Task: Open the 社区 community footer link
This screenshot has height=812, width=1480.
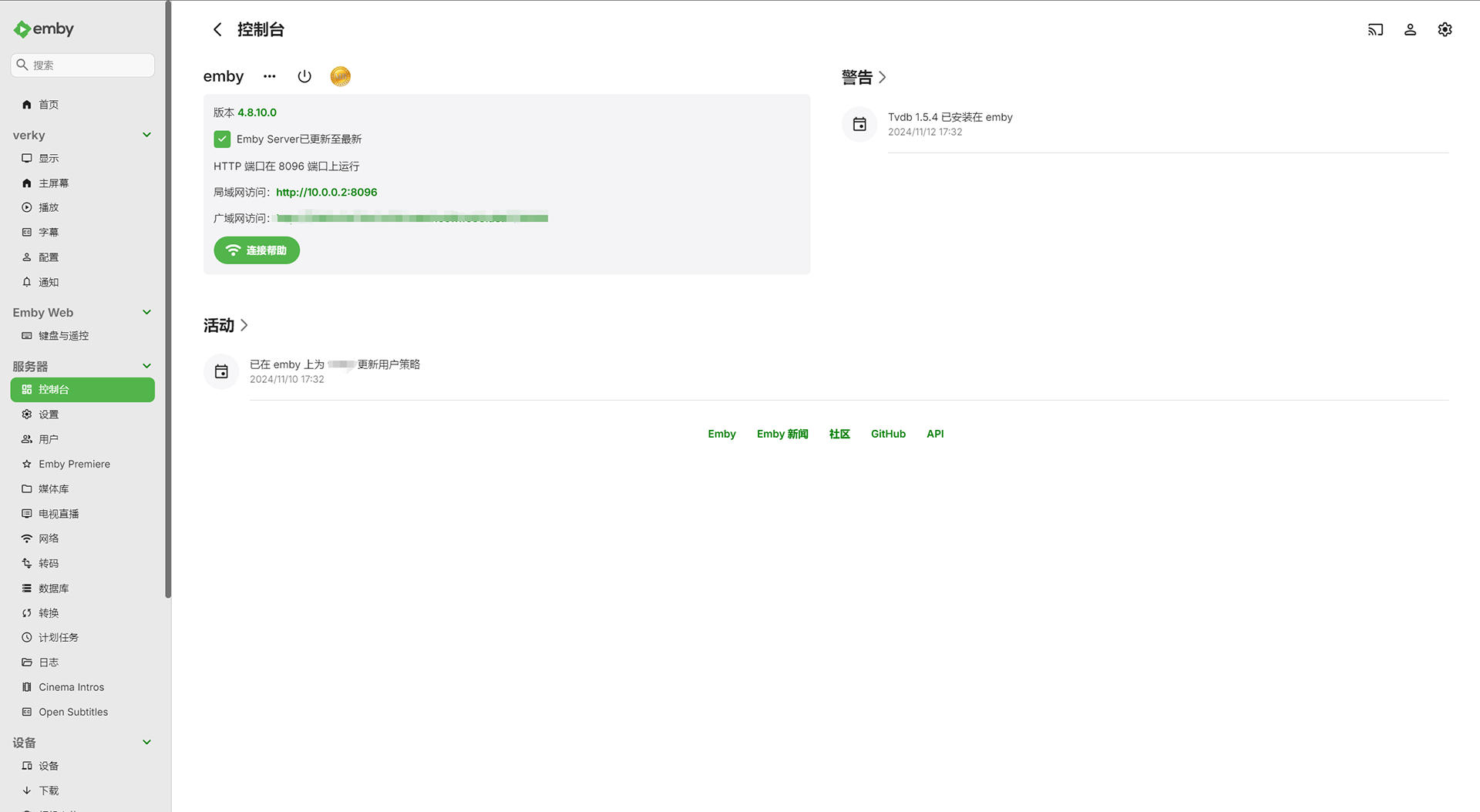Action: click(839, 434)
